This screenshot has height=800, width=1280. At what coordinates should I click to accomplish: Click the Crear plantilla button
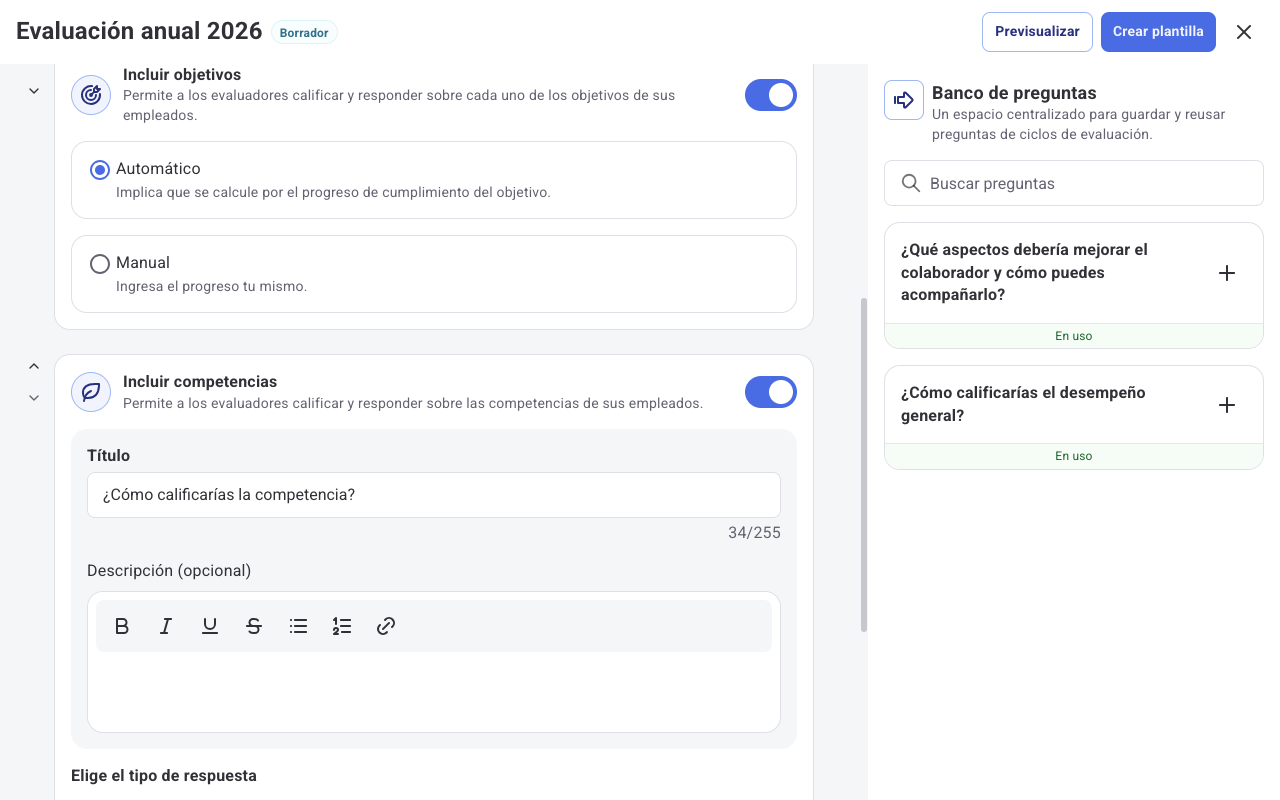click(1158, 32)
